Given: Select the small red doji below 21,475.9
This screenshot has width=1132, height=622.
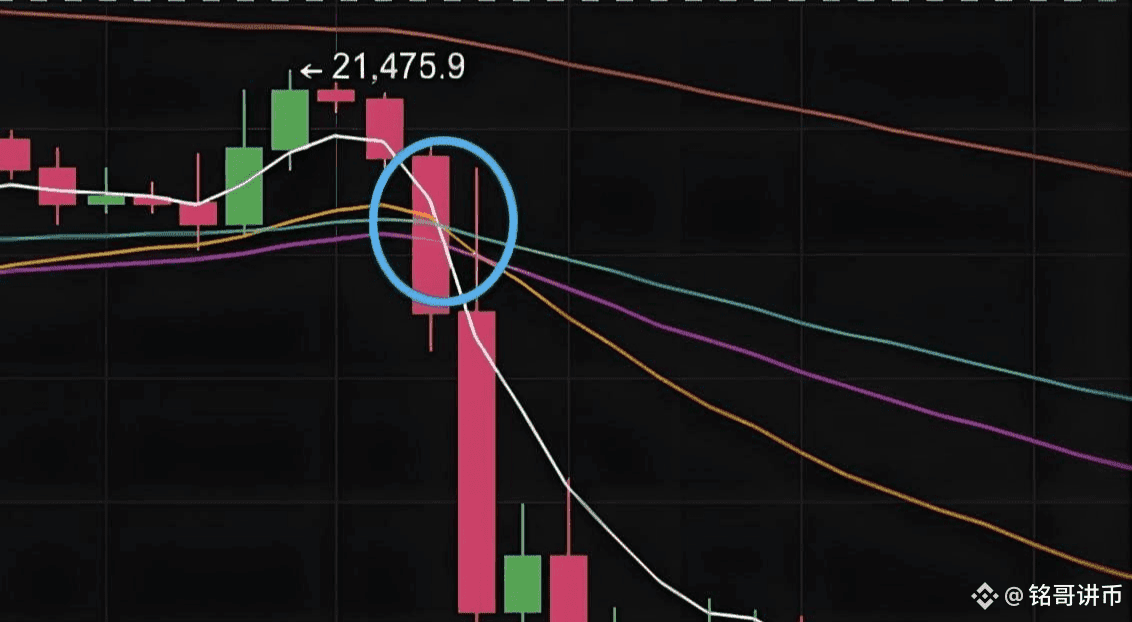Looking at the screenshot, I should (336, 95).
